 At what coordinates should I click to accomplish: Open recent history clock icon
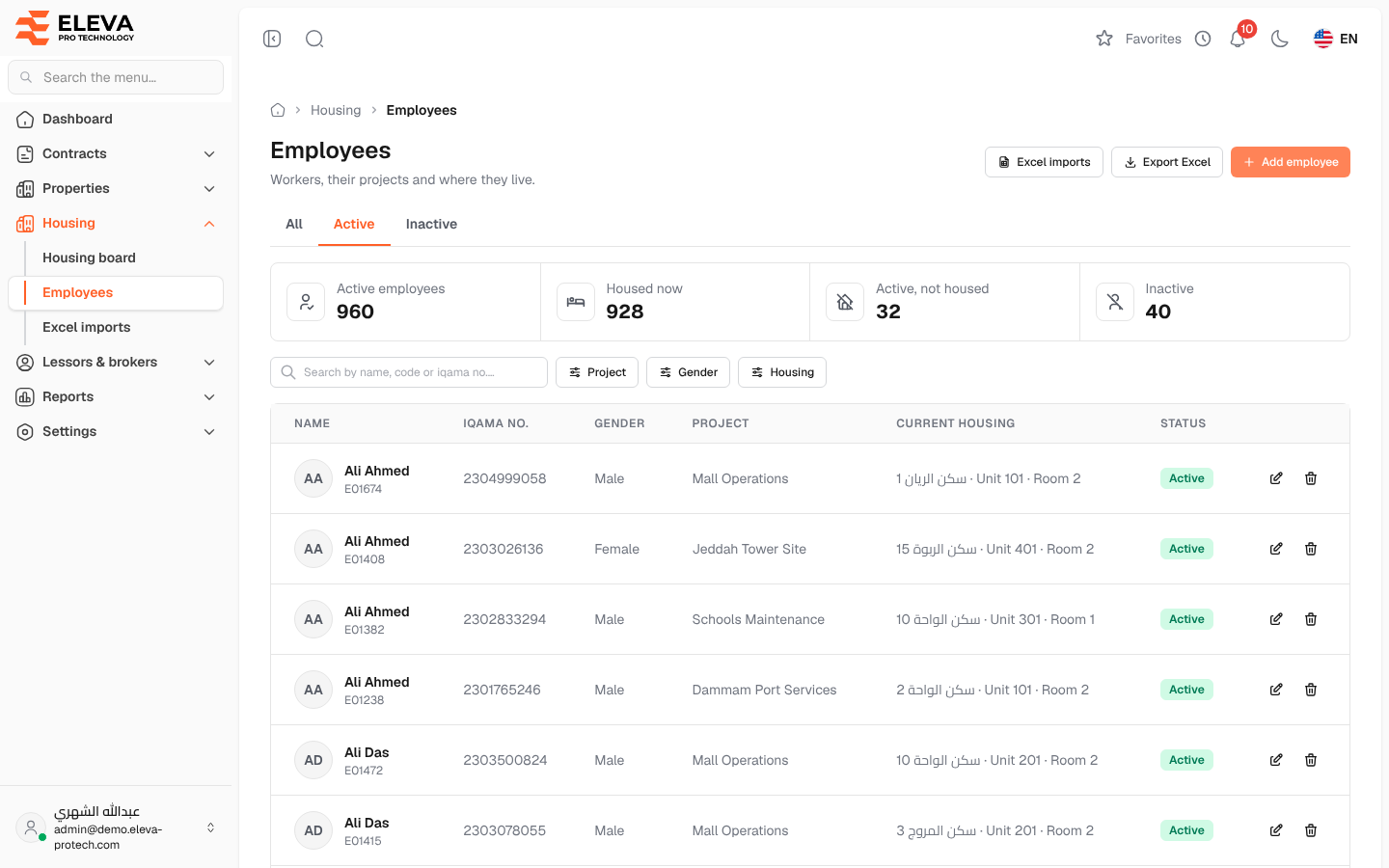tap(1203, 39)
